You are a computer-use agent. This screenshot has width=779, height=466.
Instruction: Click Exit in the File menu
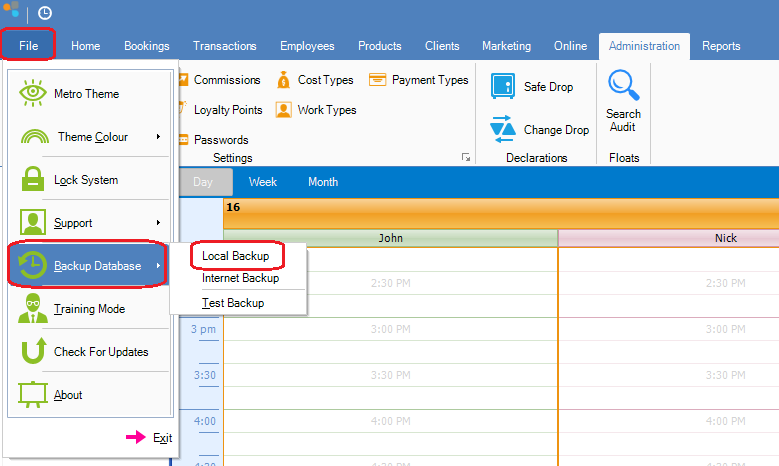(x=162, y=438)
